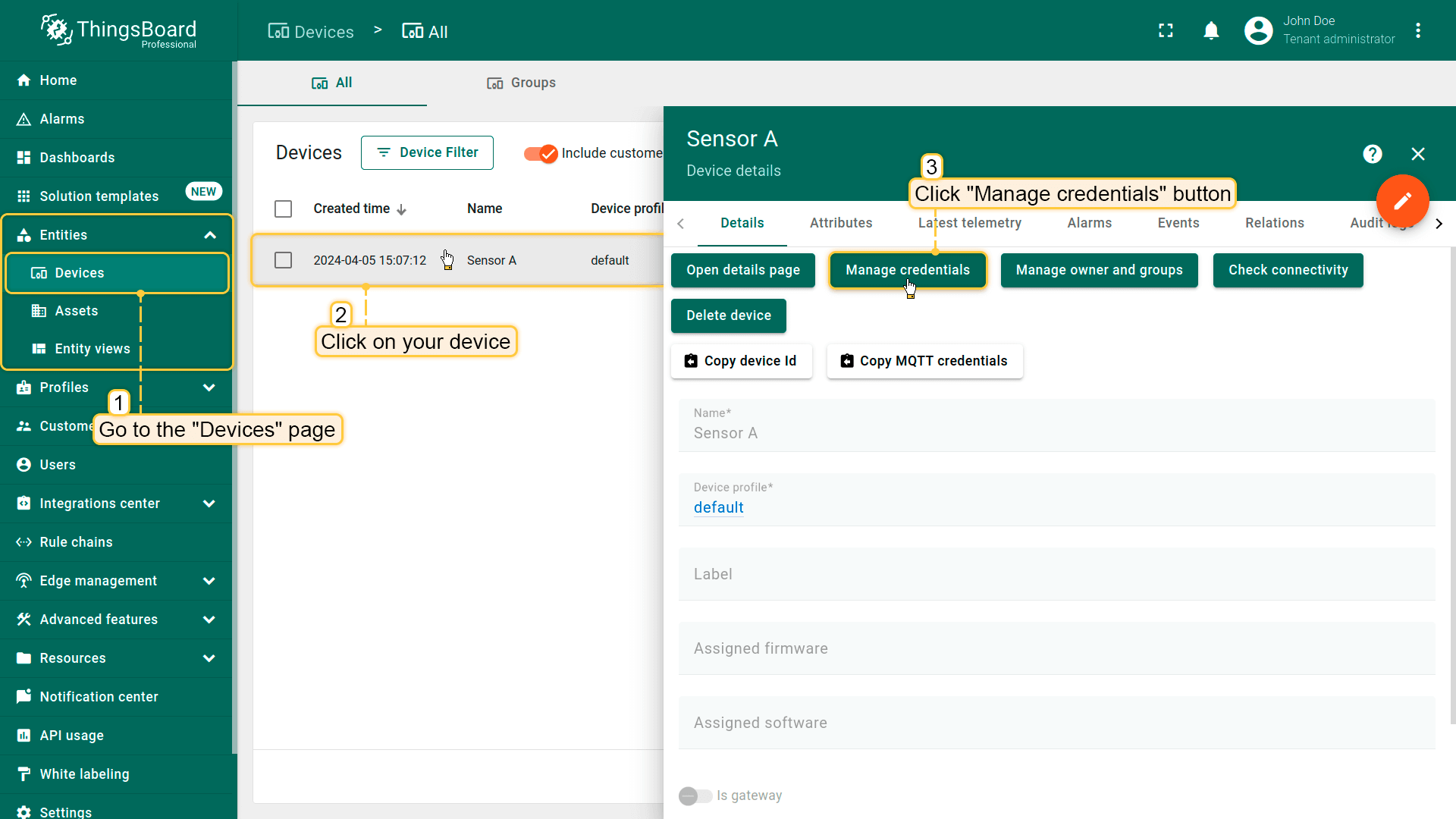
Task: Click the orange pencil edit button
Action: tap(1402, 201)
